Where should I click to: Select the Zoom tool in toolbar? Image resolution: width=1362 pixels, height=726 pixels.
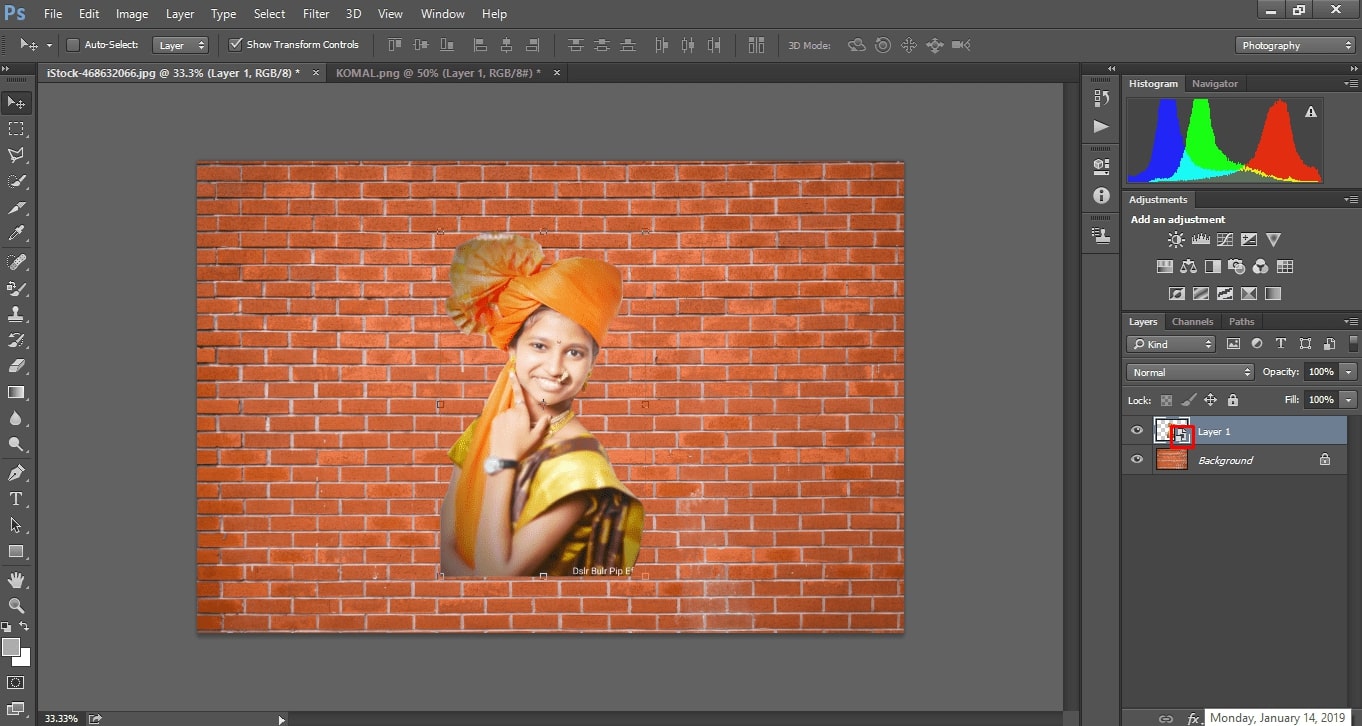tap(16, 605)
